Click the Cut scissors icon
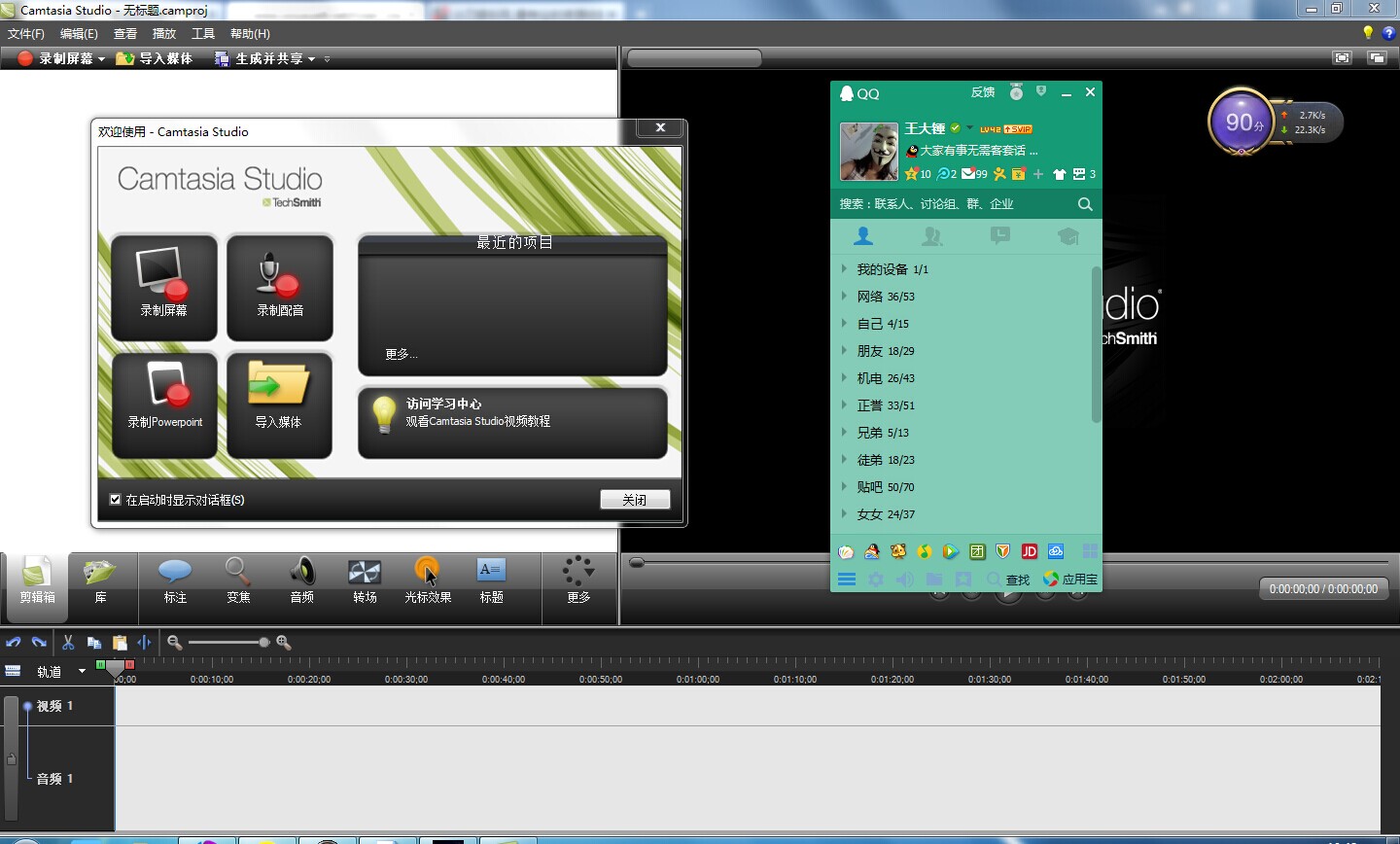Screen dimensions: 1400x844 click(x=68, y=643)
